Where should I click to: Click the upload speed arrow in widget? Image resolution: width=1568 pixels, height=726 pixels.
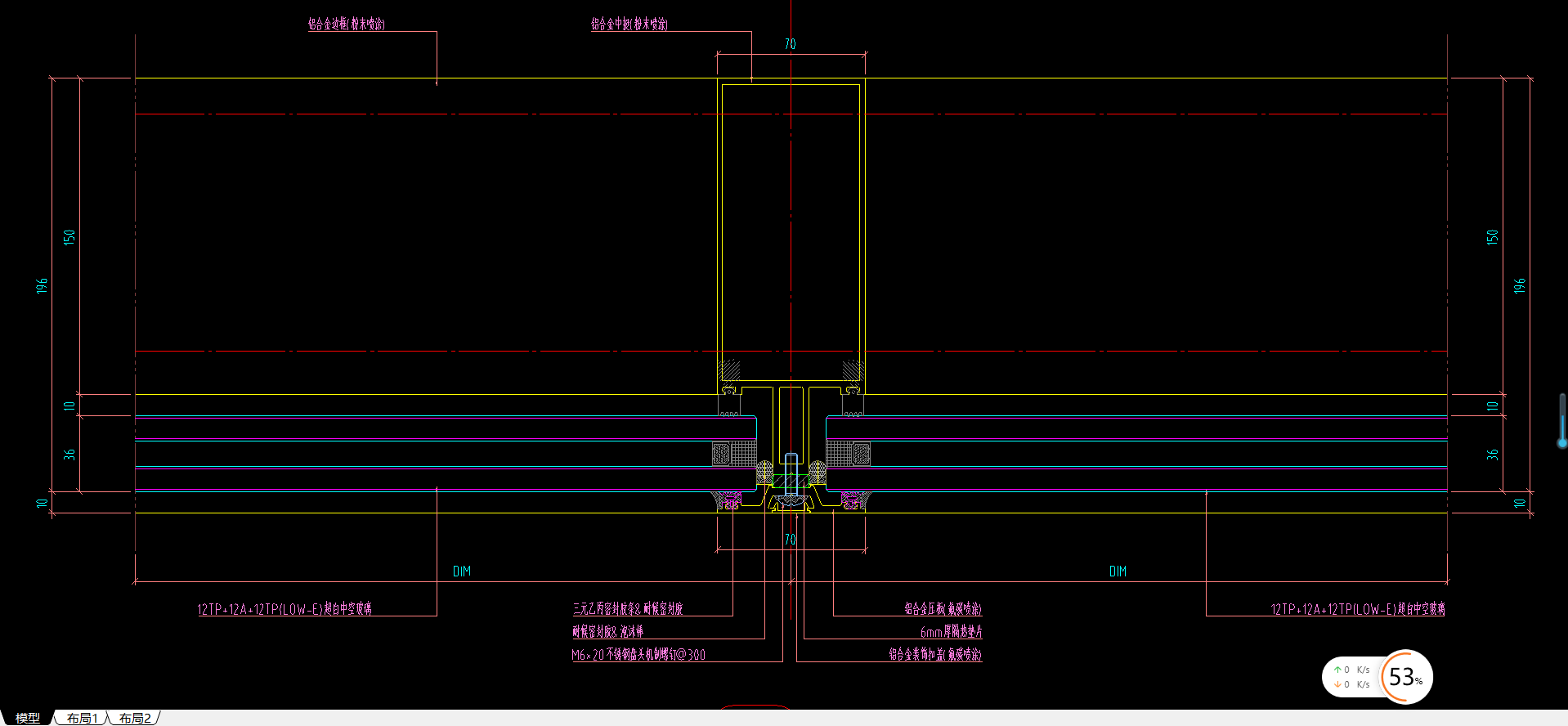click(1337, 670)
